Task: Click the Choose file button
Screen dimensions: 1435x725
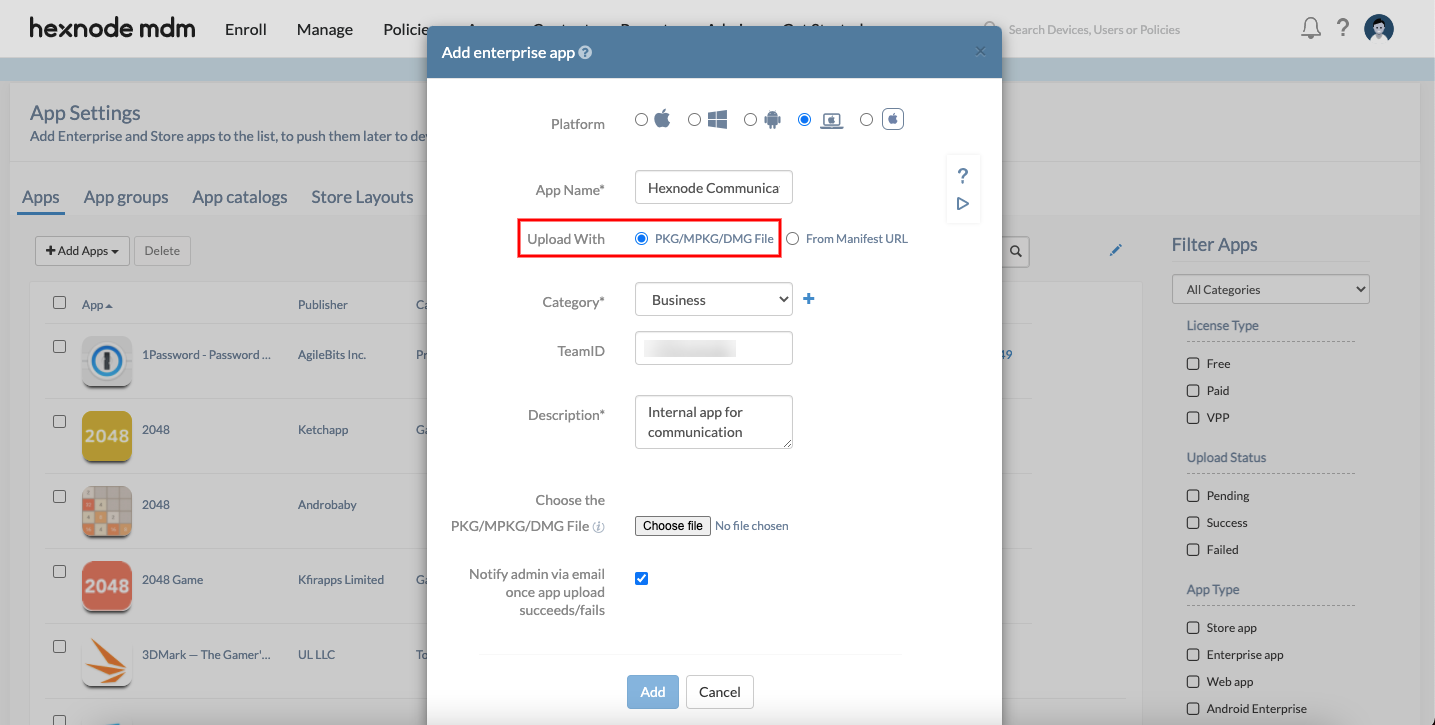Action: tap(673, 526)
